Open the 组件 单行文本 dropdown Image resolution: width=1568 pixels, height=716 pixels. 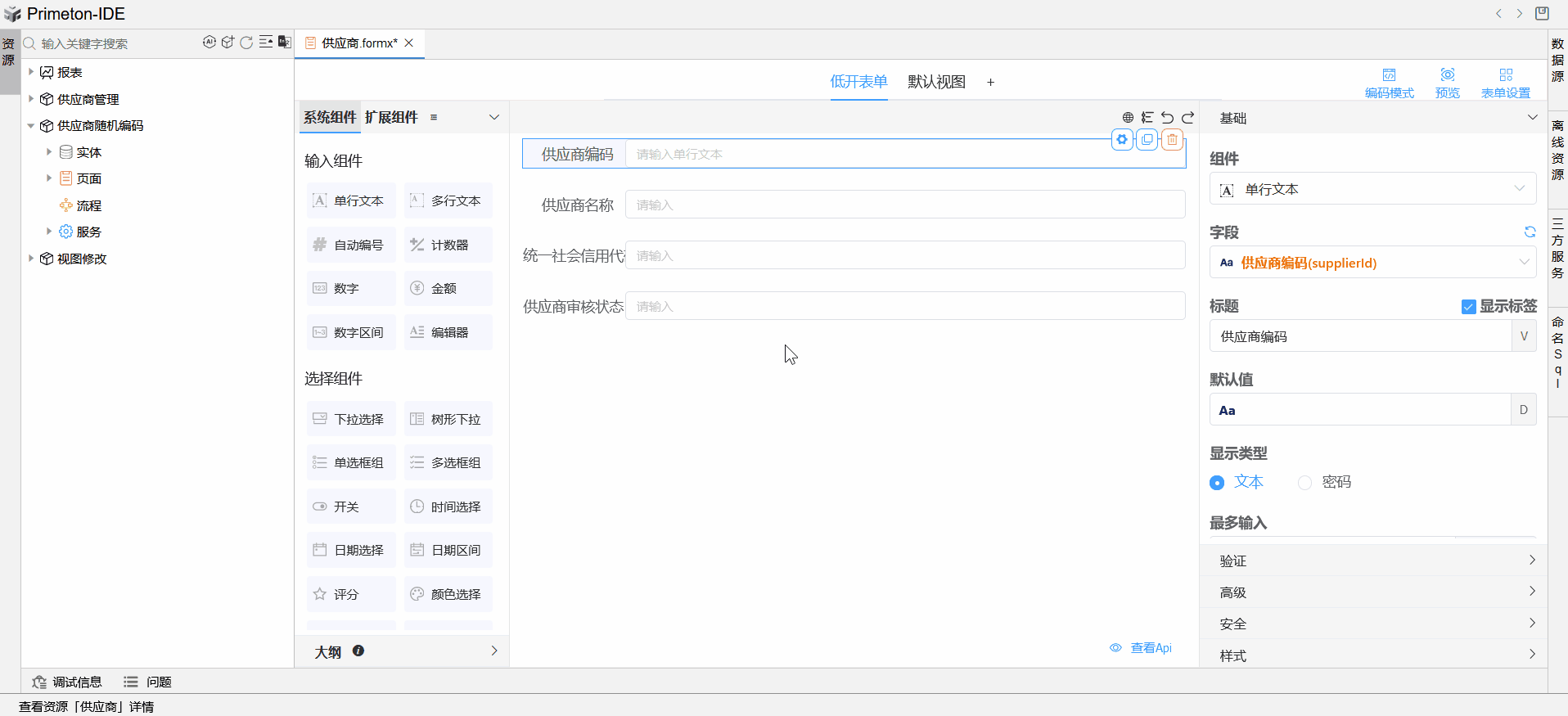click(x=1372, y=190)
